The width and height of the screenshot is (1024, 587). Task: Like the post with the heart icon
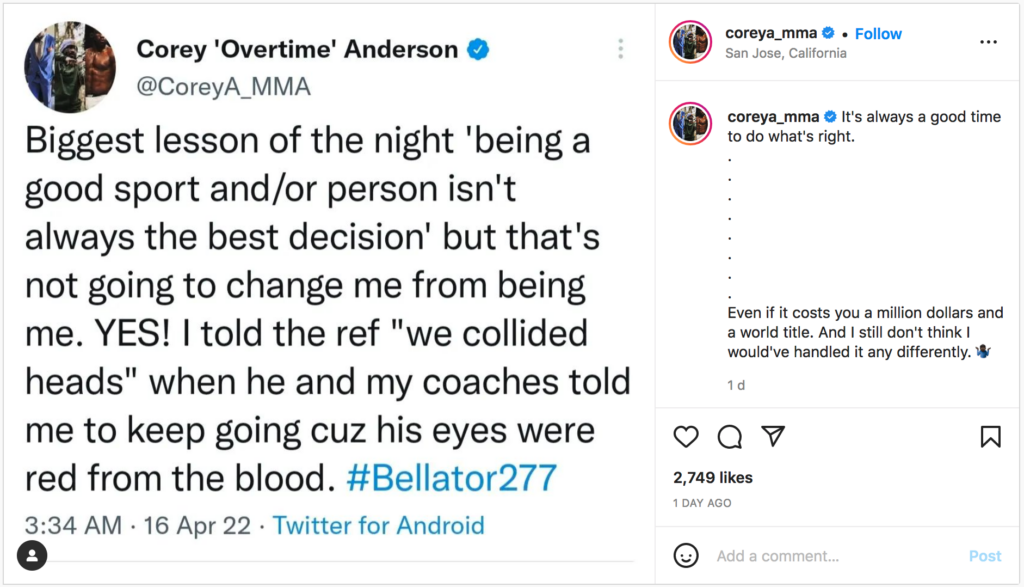tap(686, 436)
